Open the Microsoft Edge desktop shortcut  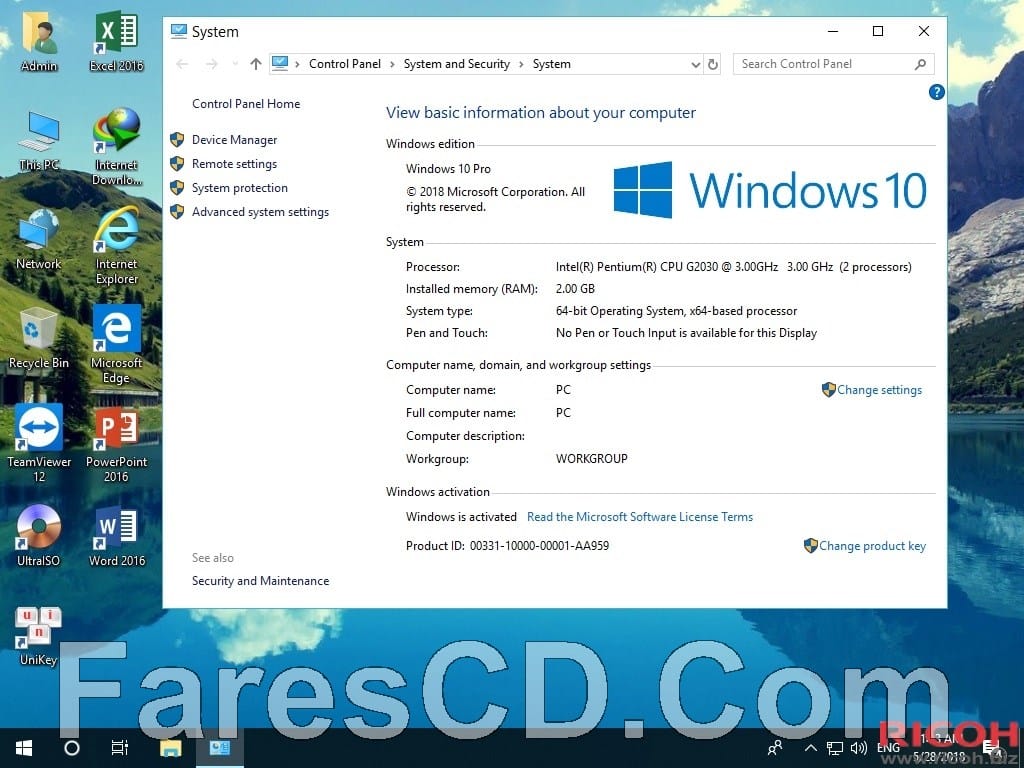click(x=116, y=345)
